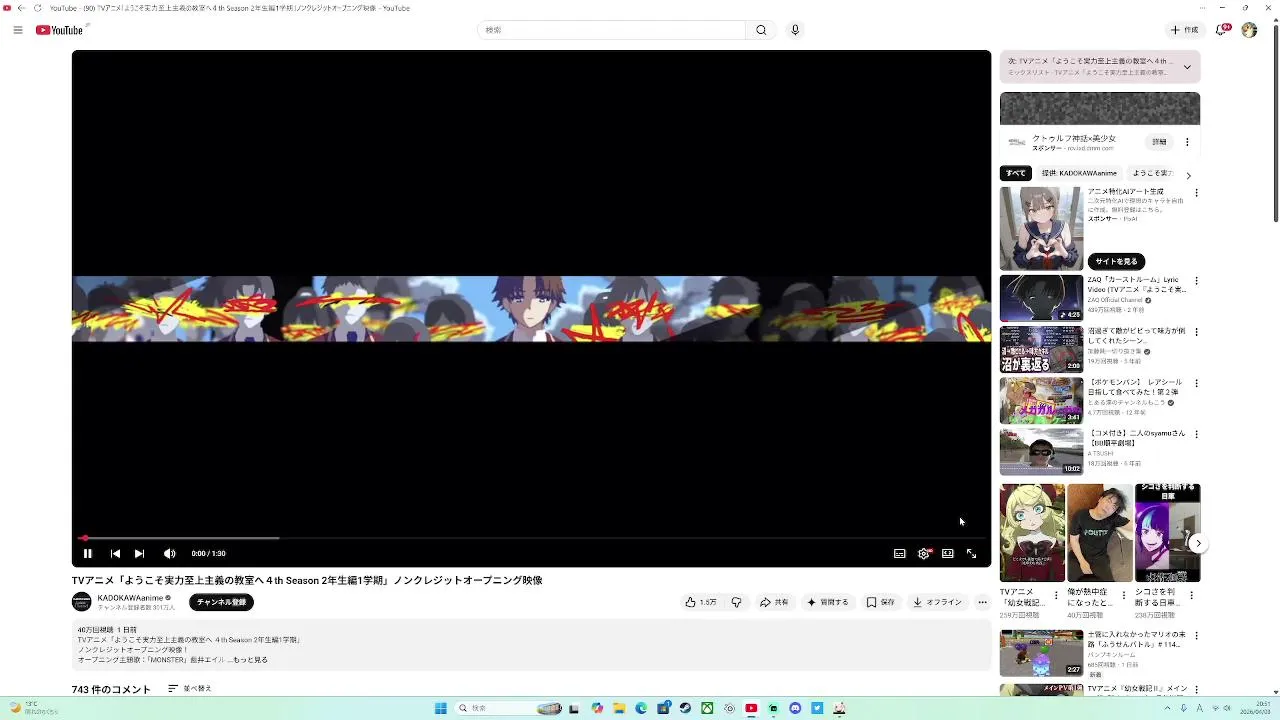
Task: Open options for クトゥルフ神話×美少女 ad
Action: [x=1187, y=142]
